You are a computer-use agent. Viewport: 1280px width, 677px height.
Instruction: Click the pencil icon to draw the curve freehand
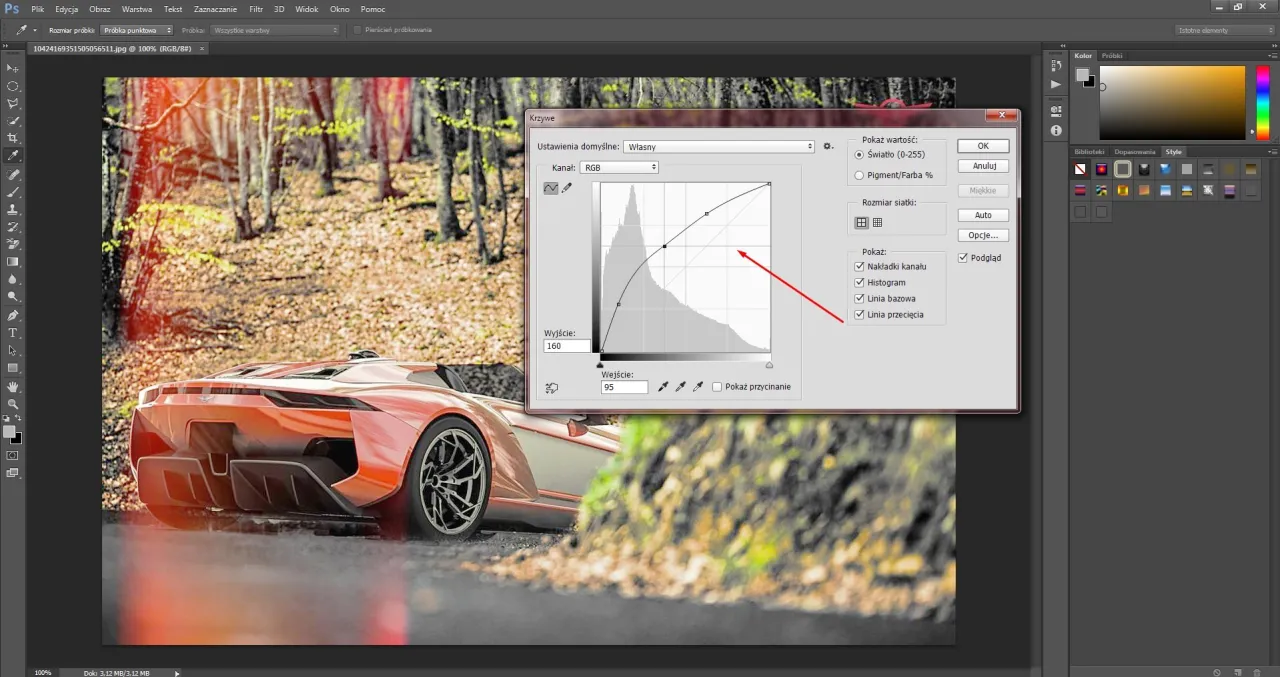pyautogui.click(x=567, y=187)
